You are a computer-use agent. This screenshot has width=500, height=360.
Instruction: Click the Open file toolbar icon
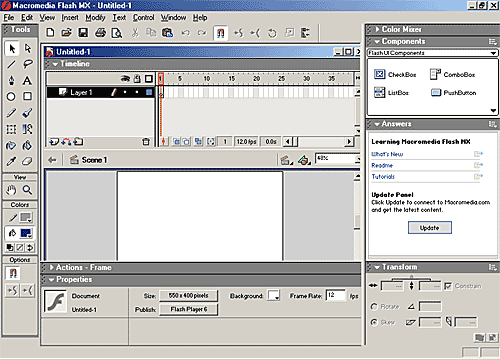pos(67,32)
